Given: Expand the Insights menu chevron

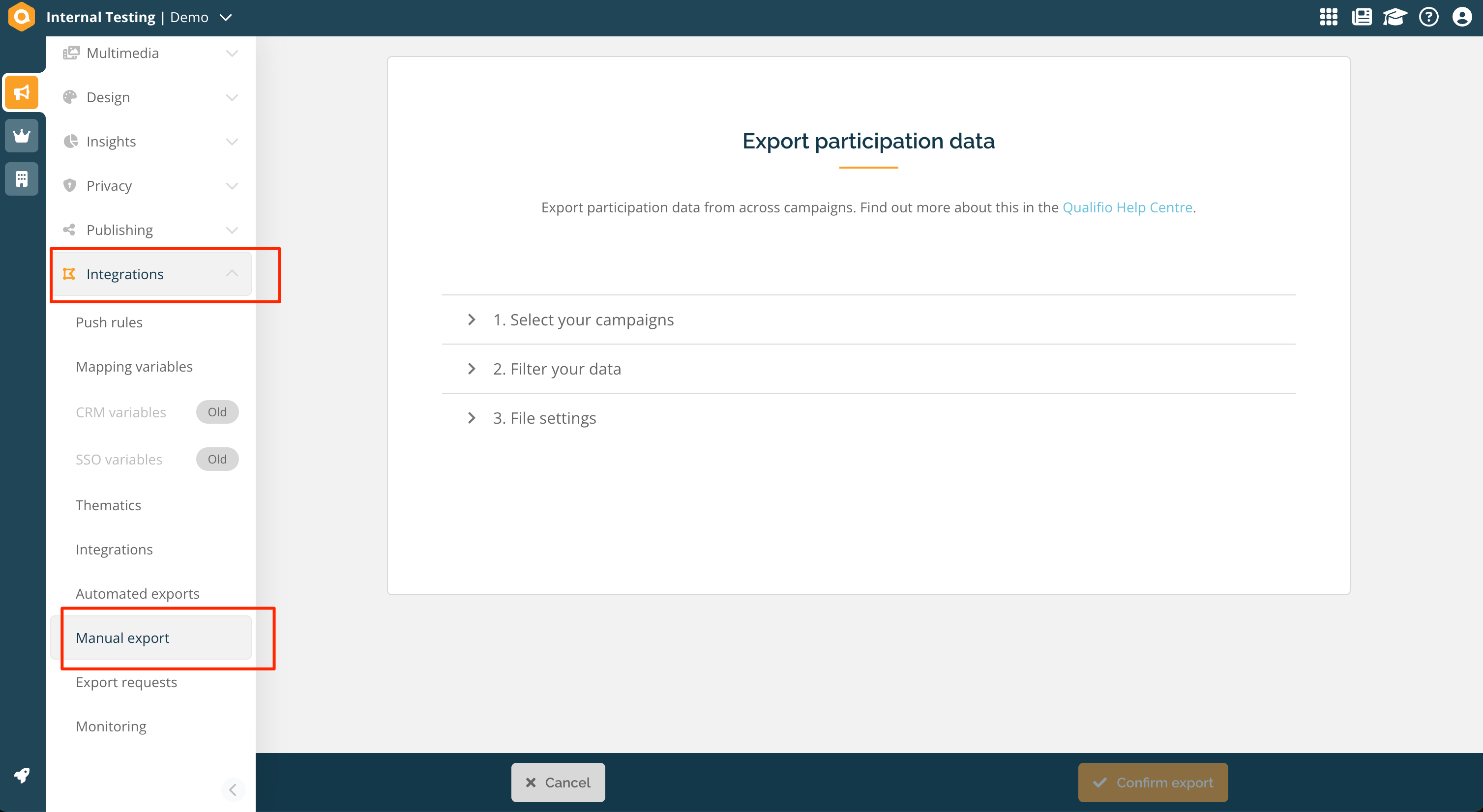Looking at the screenshot, I should click(x=232, y=142).
